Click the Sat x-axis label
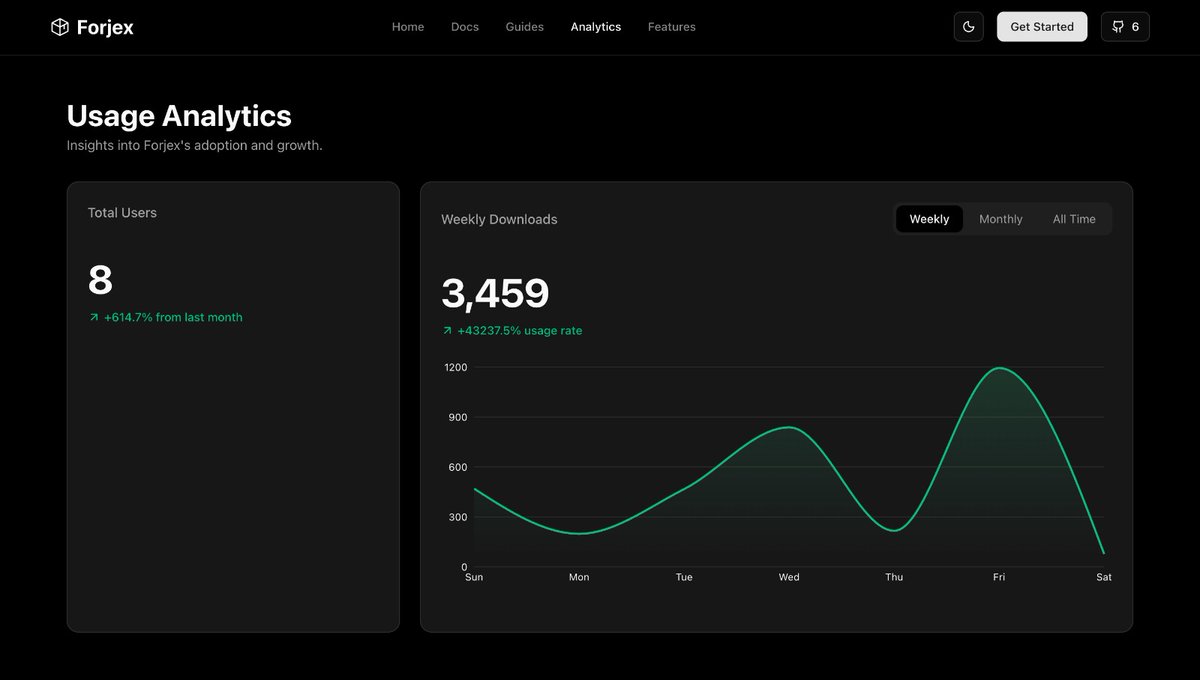1200x680 pixels. [x=1104, y=577]
